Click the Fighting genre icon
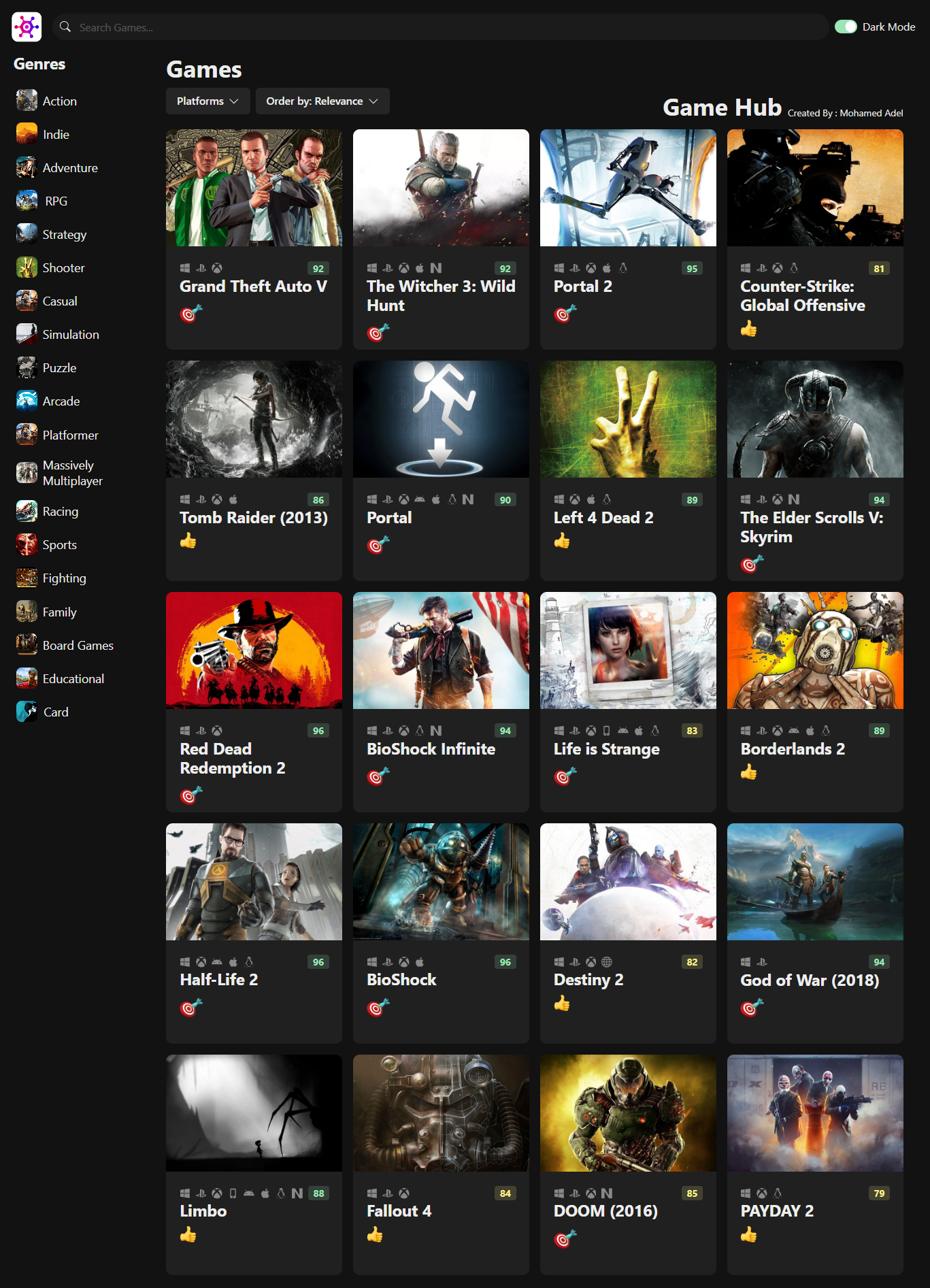The height and width of the screenshot is (1288, 930). coord(27,578)
